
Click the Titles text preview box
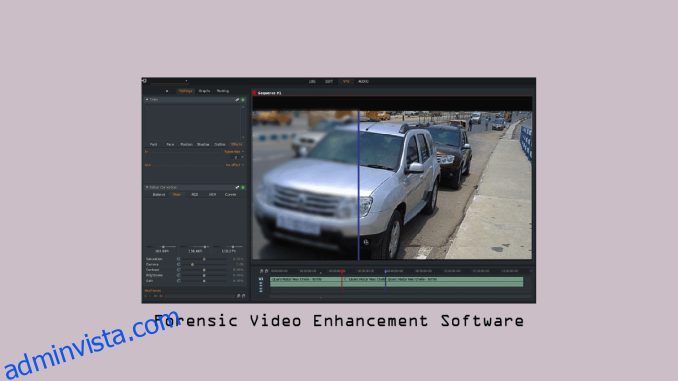[x=193, y=122]
